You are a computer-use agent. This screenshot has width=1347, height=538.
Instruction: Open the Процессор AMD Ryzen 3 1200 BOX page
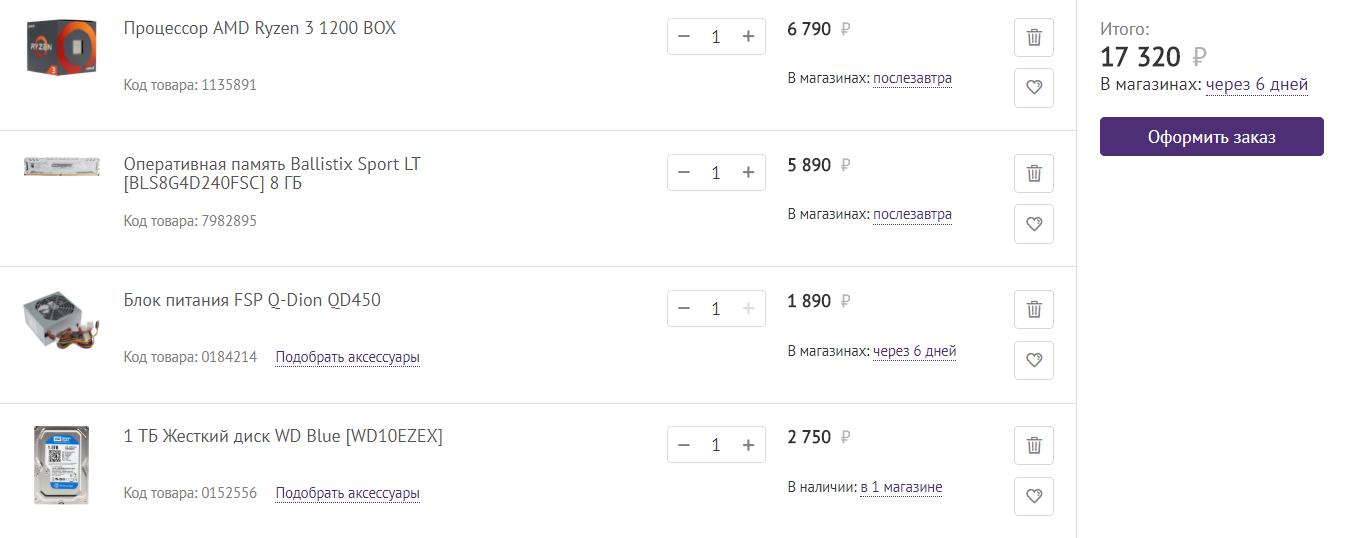(x=260, y=28)
